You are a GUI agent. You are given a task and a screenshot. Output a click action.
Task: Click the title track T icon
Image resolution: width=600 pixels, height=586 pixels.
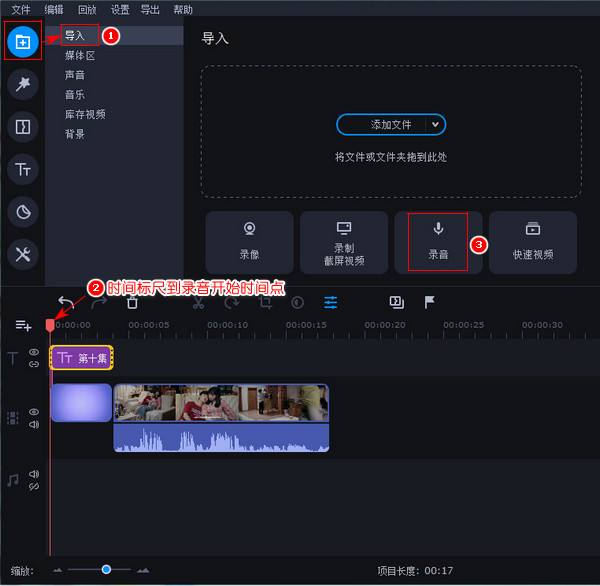click(13, 358)
